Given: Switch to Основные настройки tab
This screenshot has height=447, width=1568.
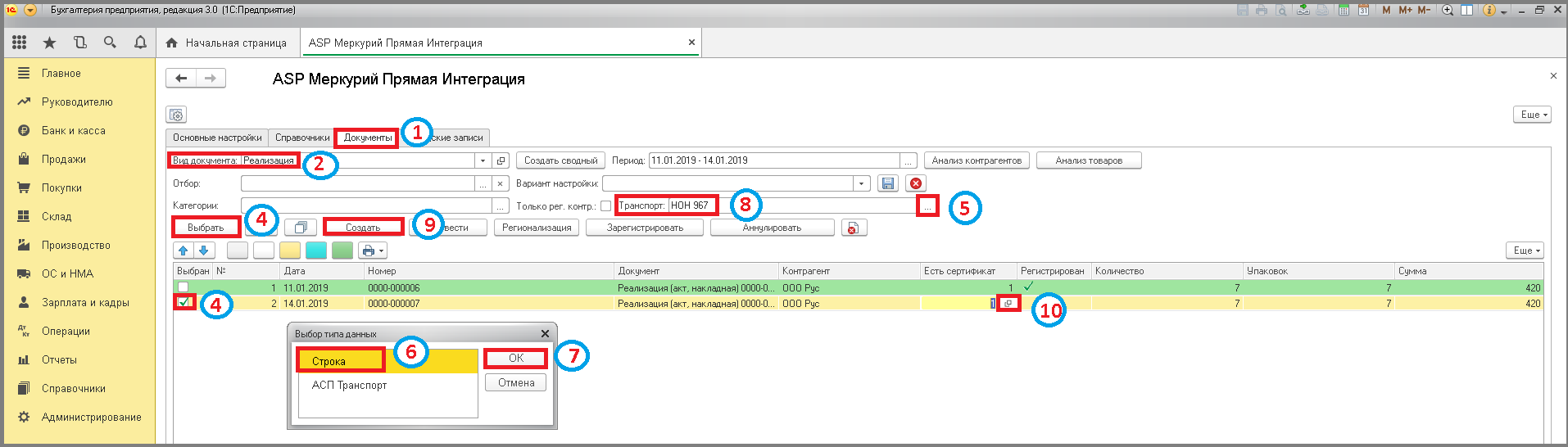Looking at the screenshot, I should coord(217,138).
